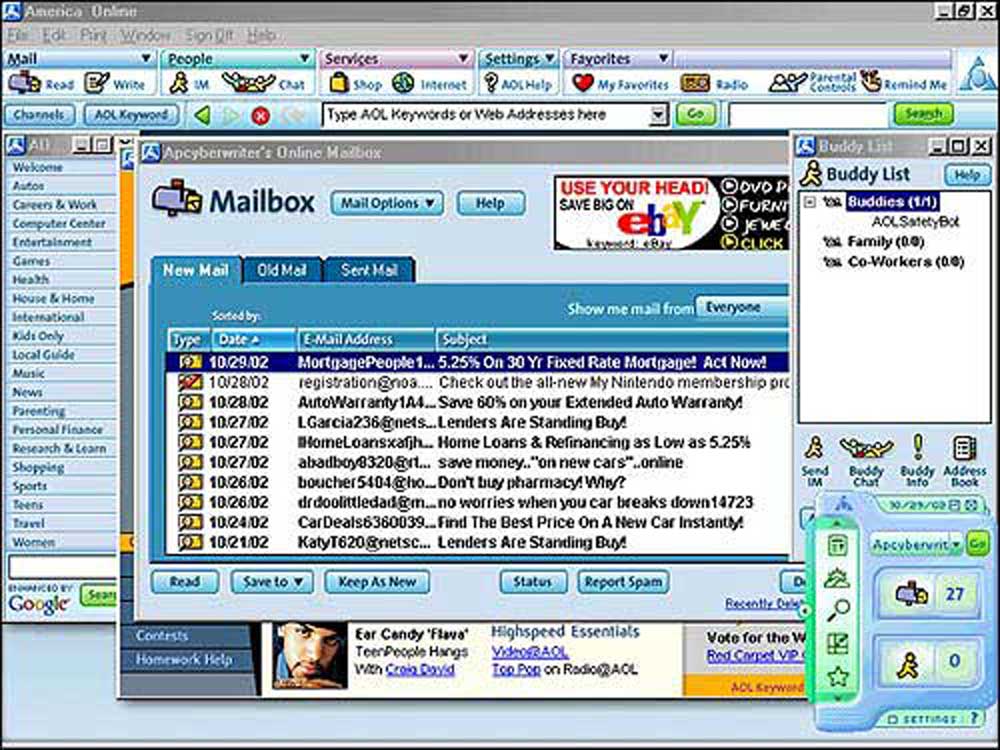The height and width of the screenshot is (750, 1000).
Task: Expand keyword address bar dropdown arrow
Action: tap(658, 115)
